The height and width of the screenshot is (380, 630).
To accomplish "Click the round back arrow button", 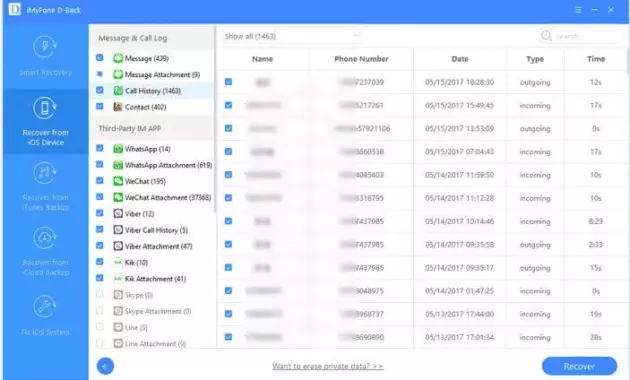I will (x=105, y=366).
